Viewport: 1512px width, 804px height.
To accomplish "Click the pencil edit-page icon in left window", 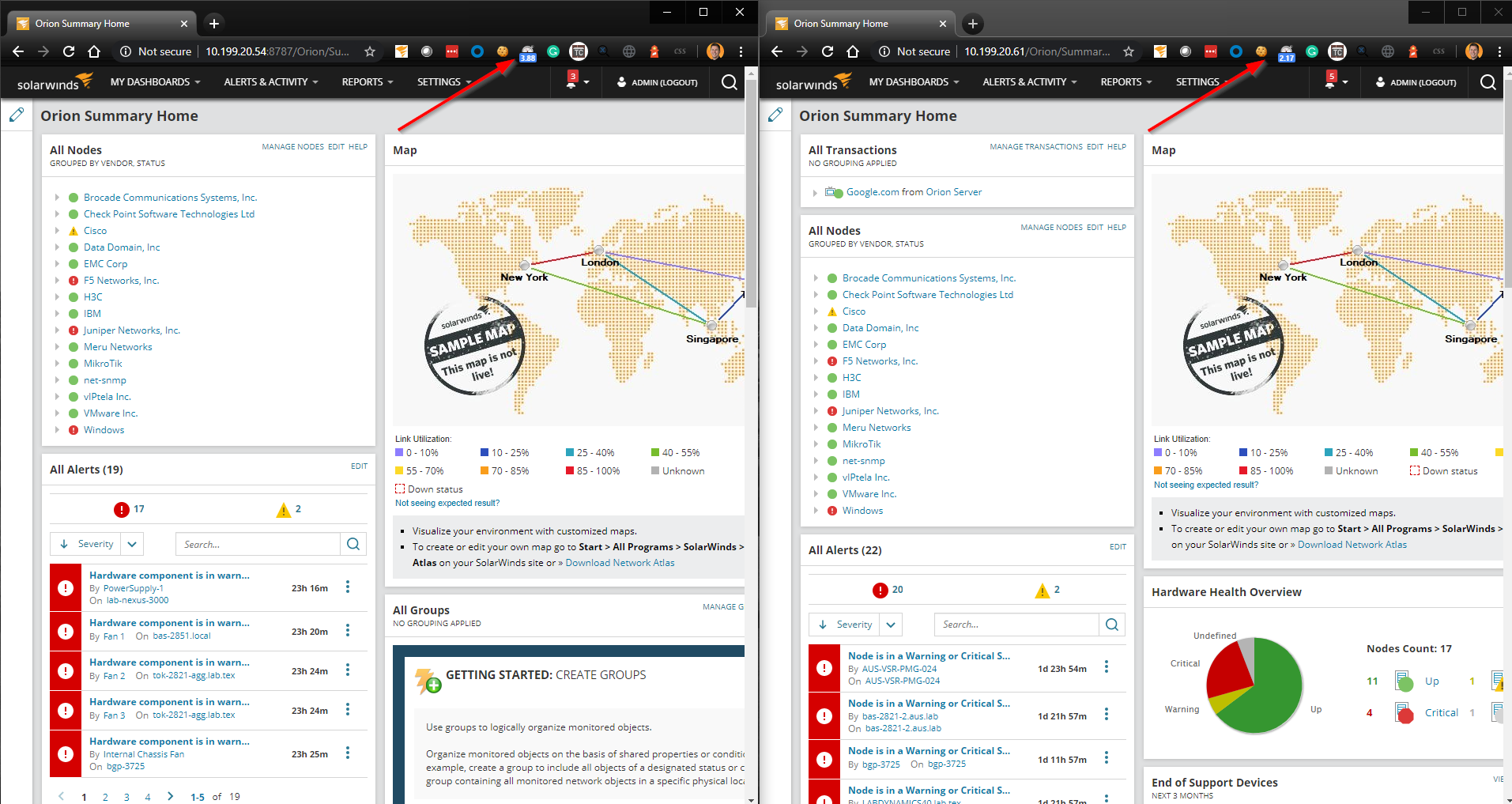I will click(17, 115).
